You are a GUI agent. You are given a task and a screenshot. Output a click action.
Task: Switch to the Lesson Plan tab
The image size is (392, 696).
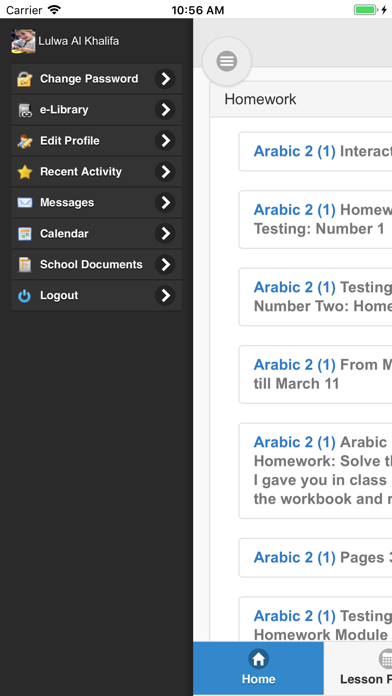358,668
